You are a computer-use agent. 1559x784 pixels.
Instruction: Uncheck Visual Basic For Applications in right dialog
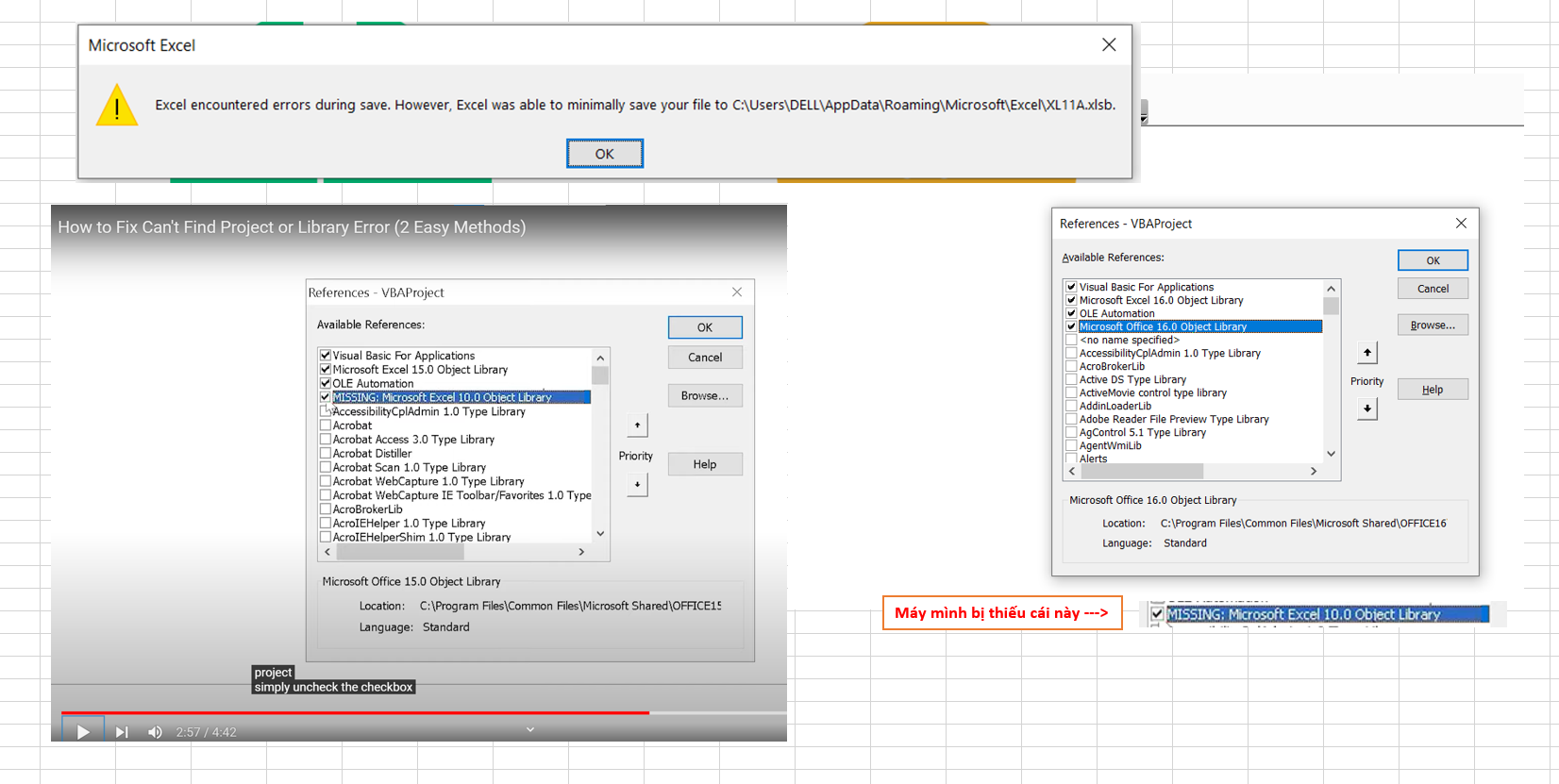(x=1071, y=287)
